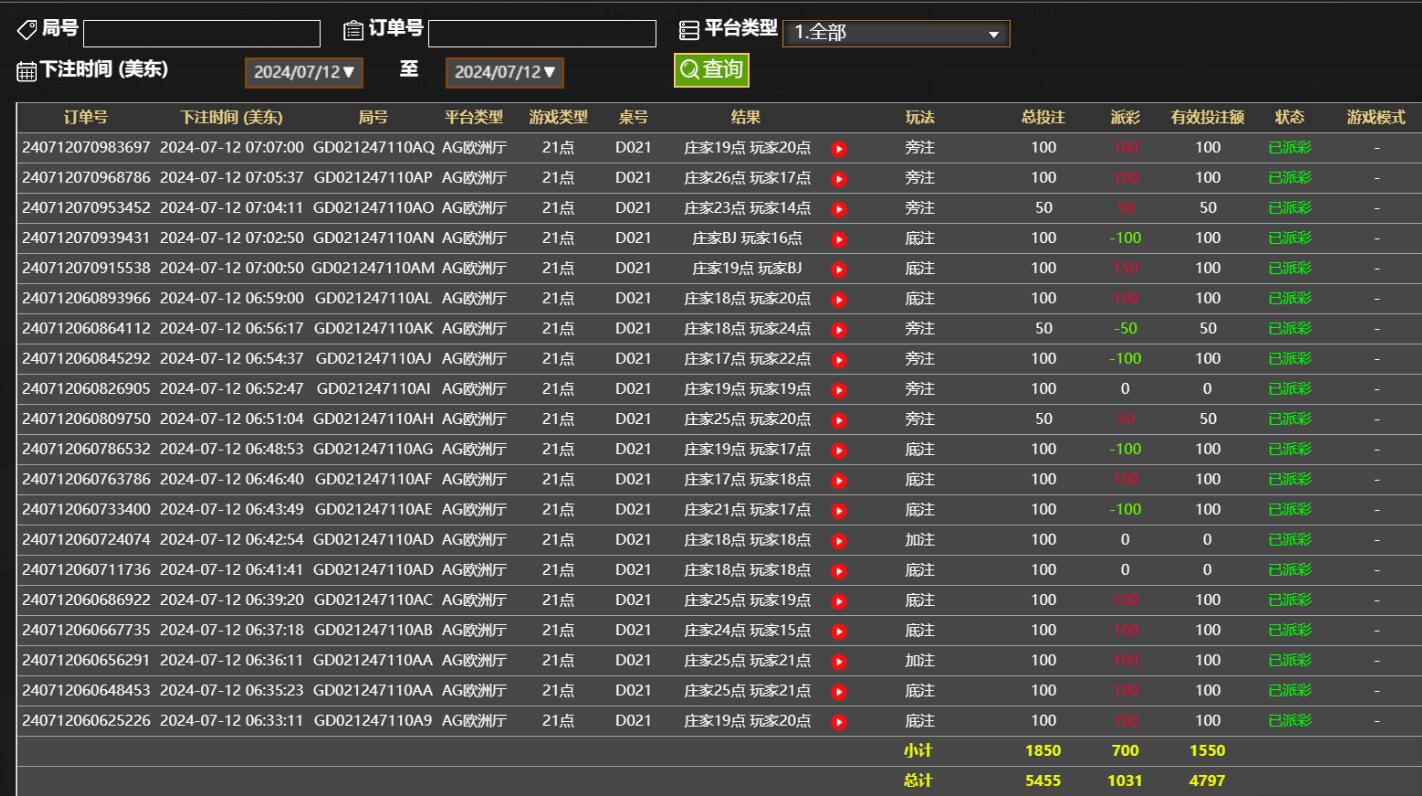
Task: Open replay for round GD021247110AE
Action: [x=839, y=510]
